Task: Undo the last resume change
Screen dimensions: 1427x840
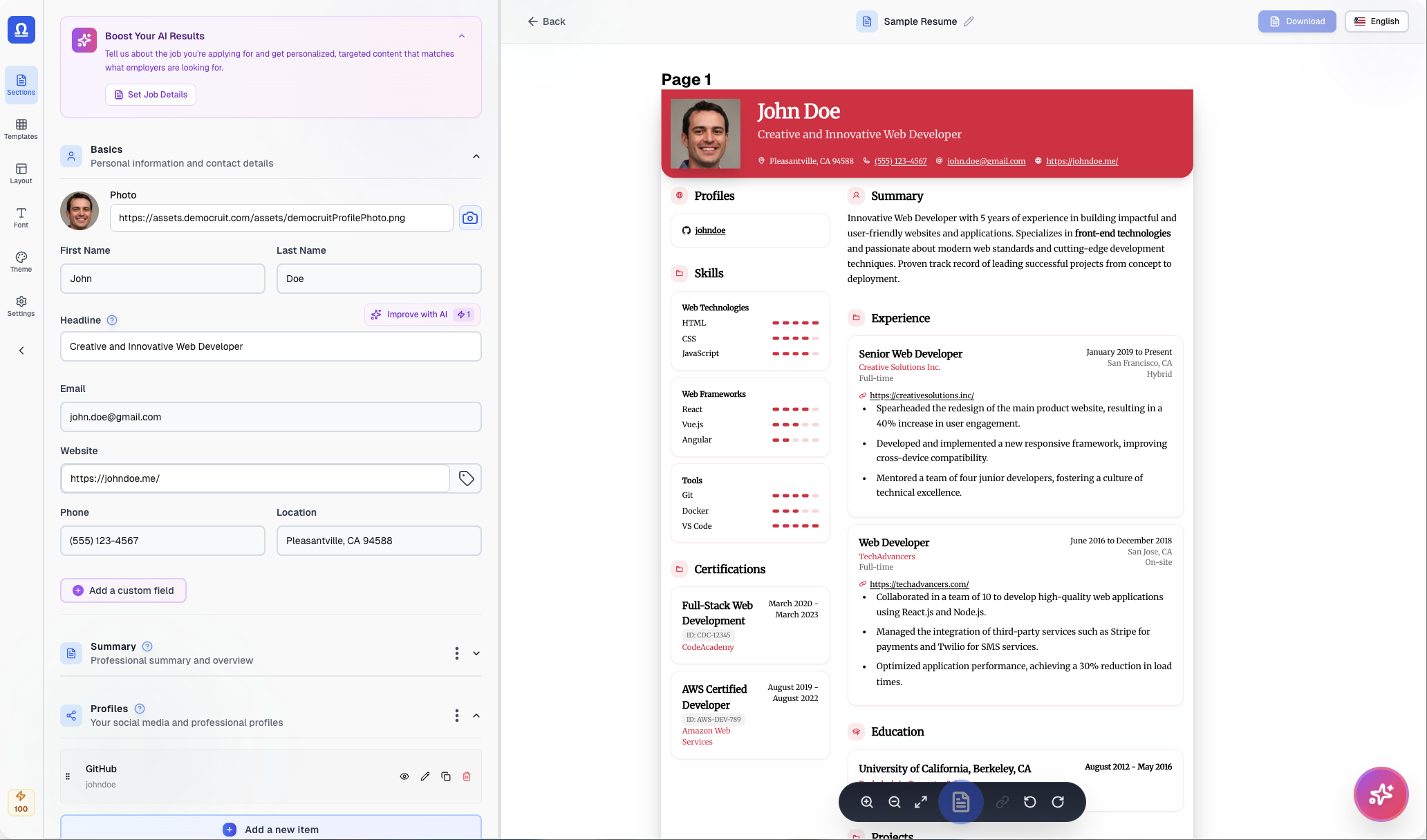Action: (x=1030, y=802)
